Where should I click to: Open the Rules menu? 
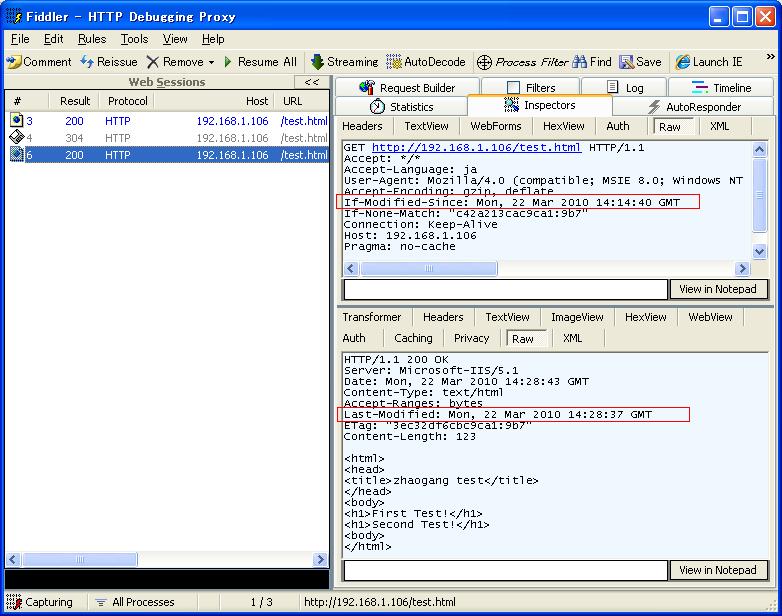pos(92,39)
